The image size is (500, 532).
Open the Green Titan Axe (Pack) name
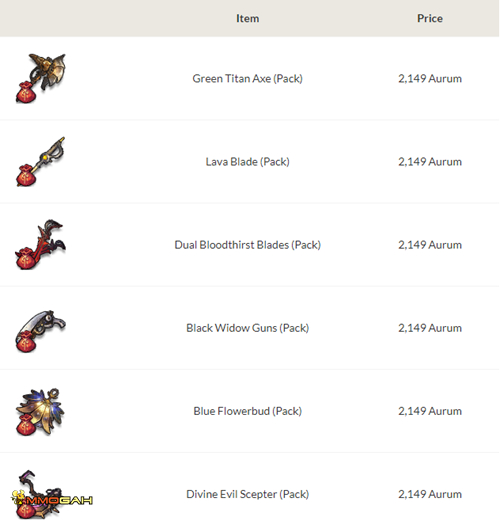coord(248,79)
